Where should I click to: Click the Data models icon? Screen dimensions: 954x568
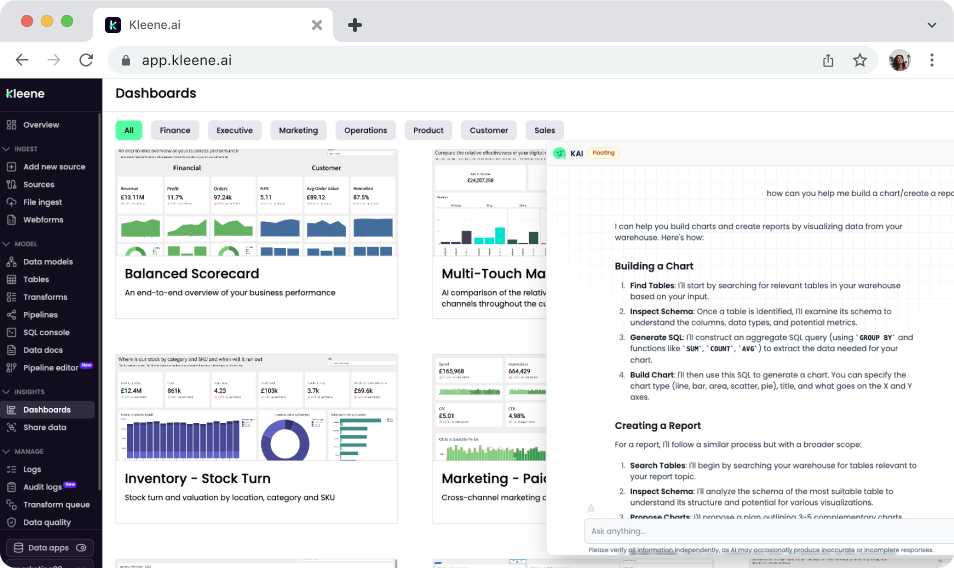[x=11, y=261]
